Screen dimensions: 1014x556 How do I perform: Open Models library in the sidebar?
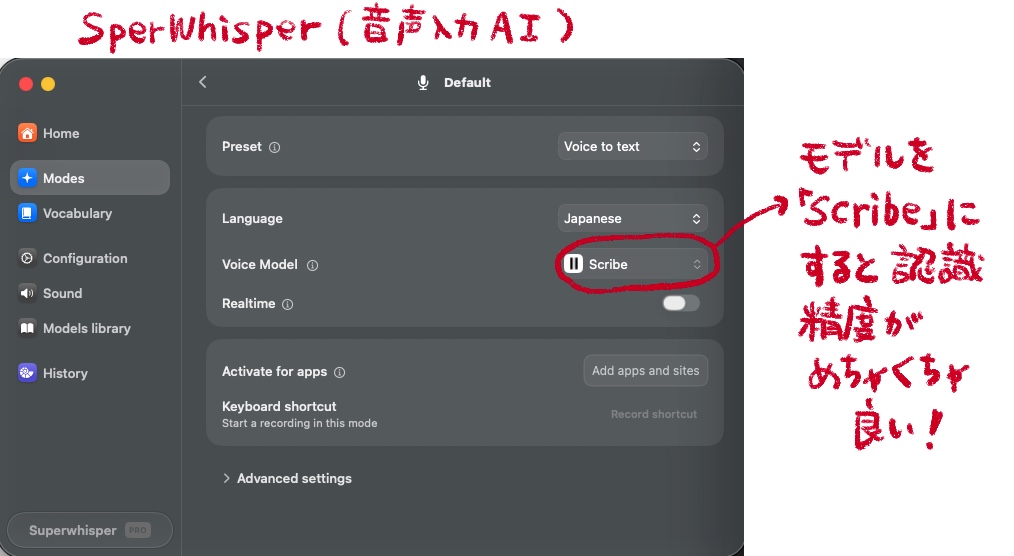pos(90,328)
